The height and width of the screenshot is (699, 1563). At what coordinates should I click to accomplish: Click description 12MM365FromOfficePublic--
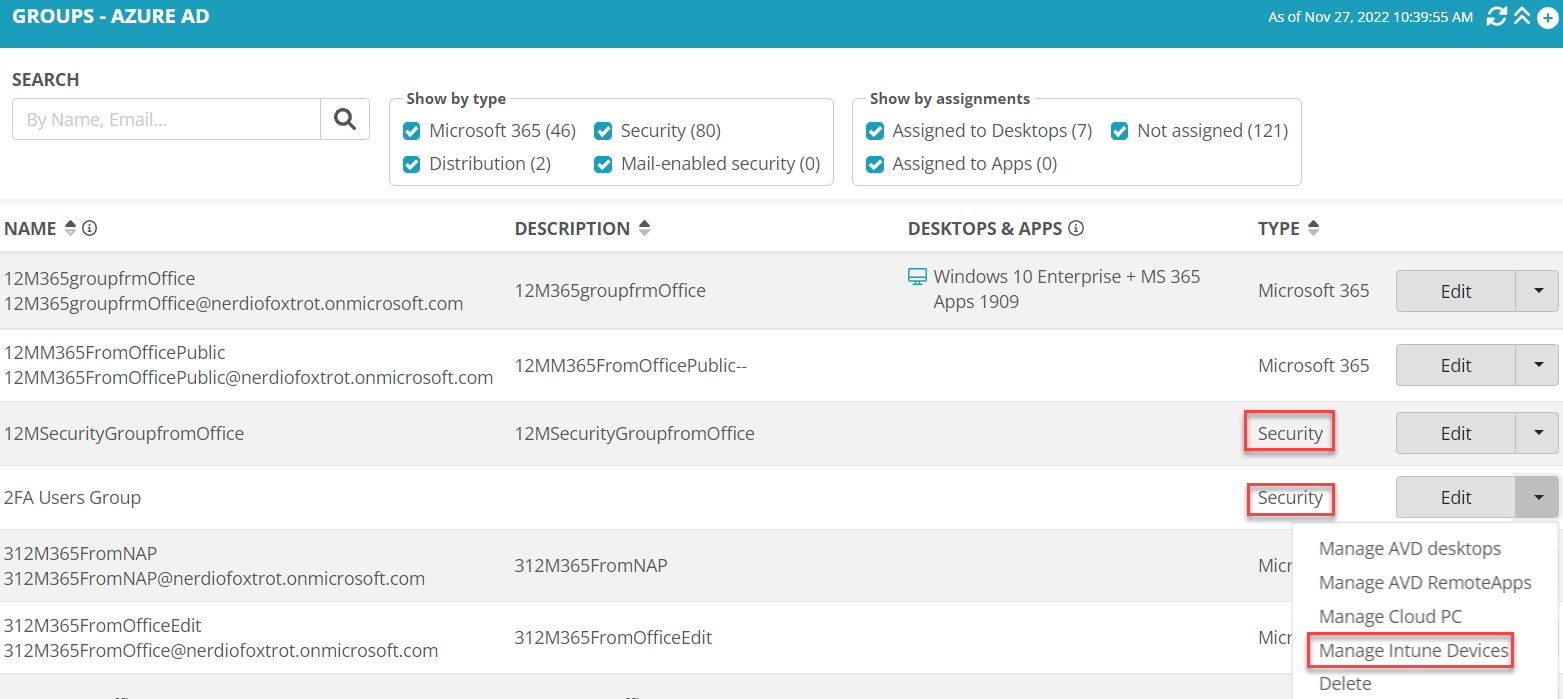[x=631, y=365]
